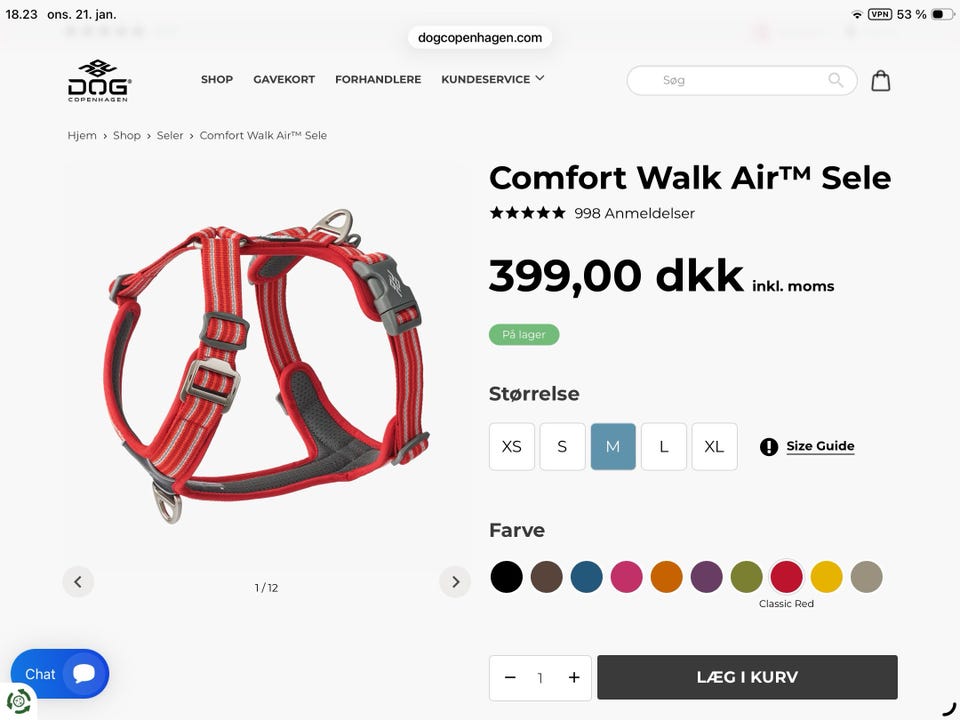Show previous product image with left arrow
This screenshot has width=960, height=720.
[x=78, y=582]
